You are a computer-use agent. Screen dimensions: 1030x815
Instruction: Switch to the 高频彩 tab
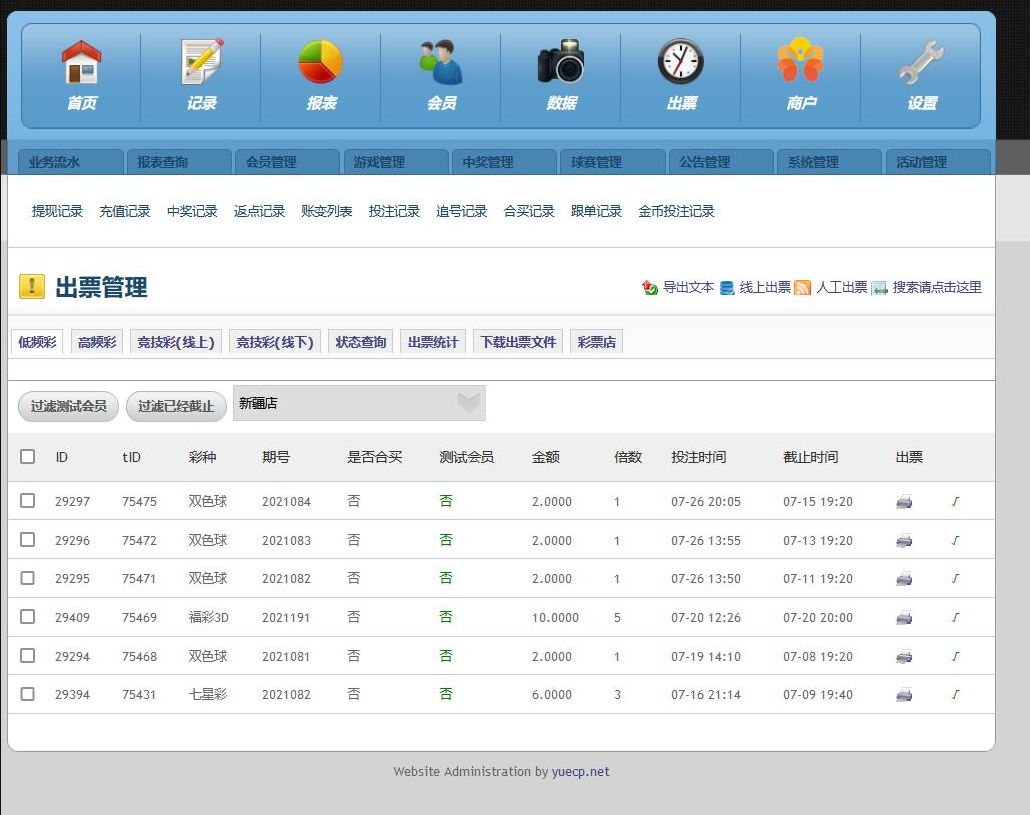(97, 341)
